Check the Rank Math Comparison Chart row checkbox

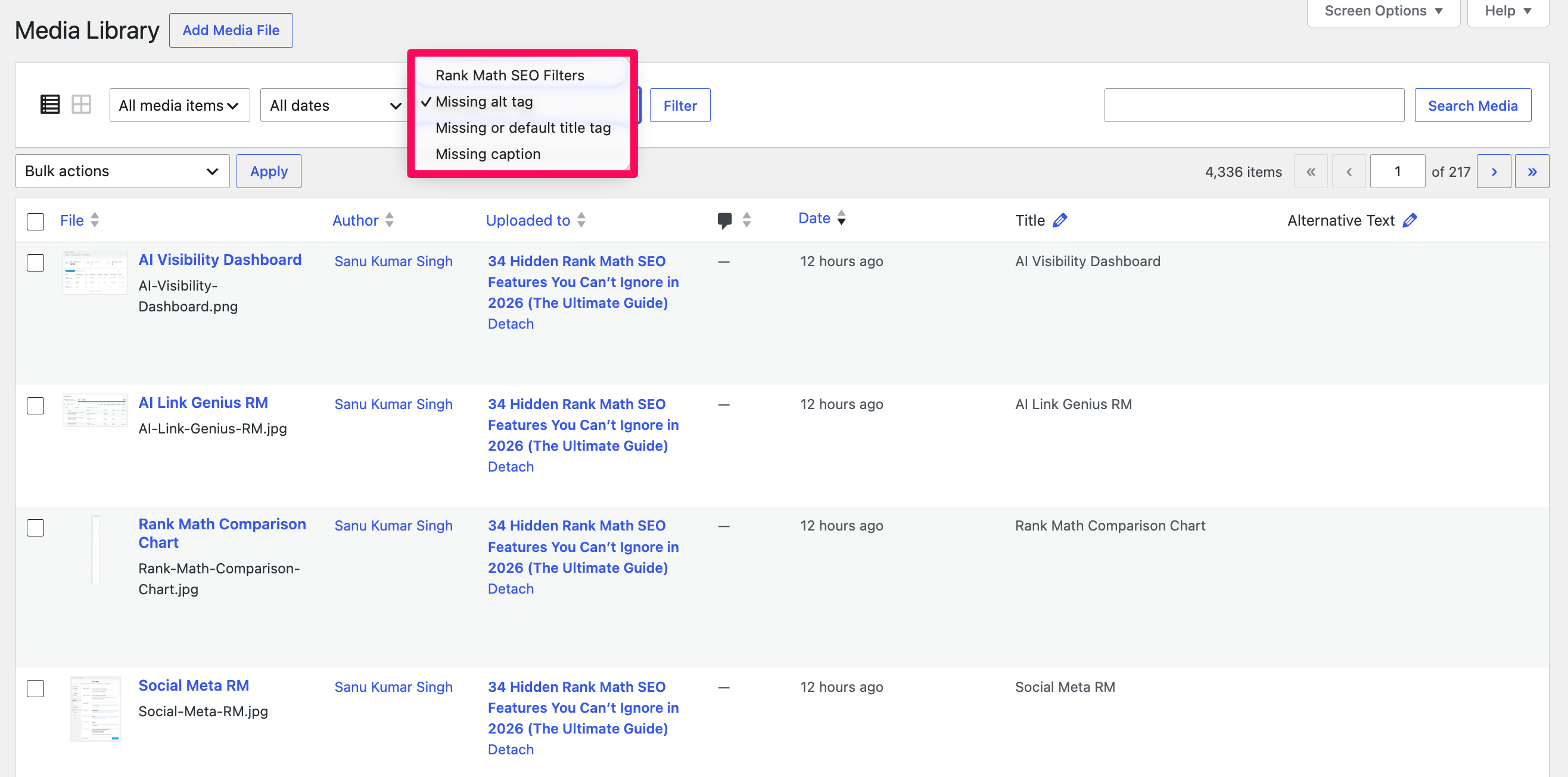36,528
